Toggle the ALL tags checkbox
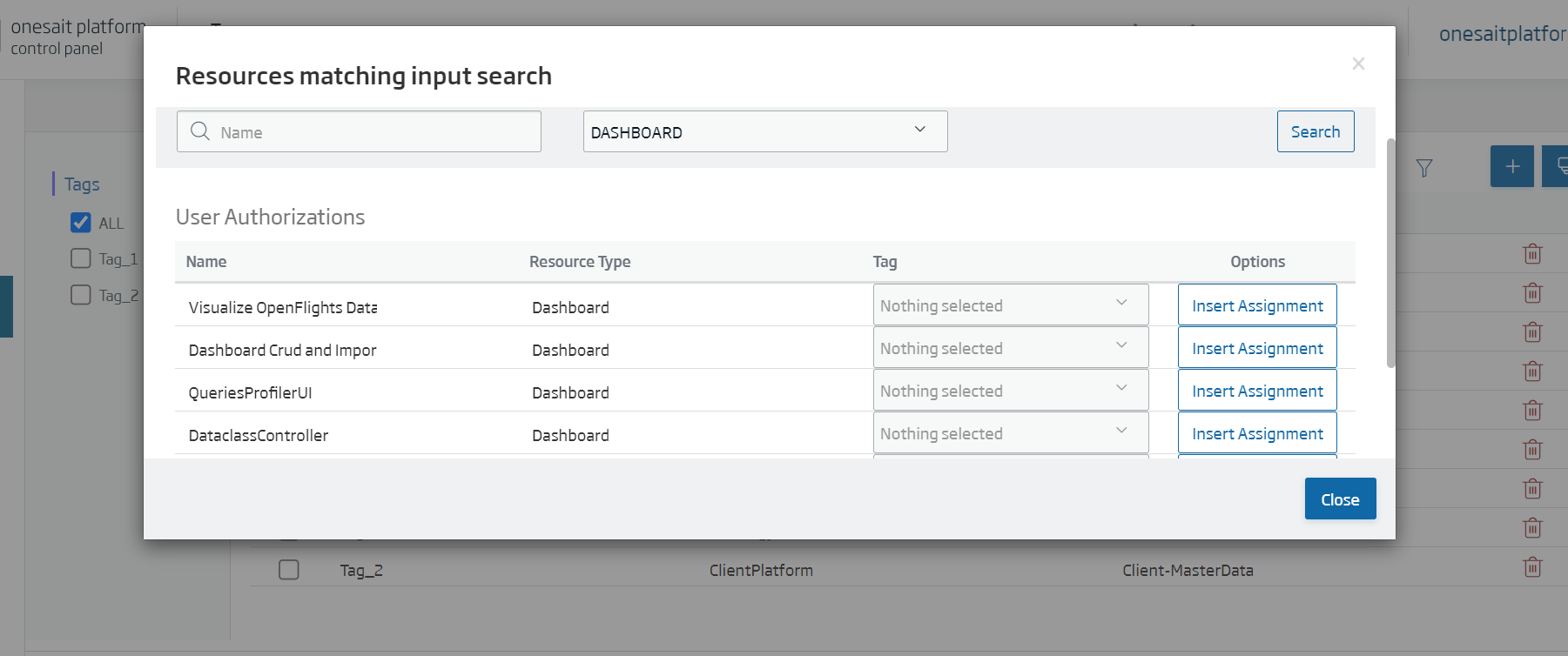 pyautogui.click(x=80, y=223)
